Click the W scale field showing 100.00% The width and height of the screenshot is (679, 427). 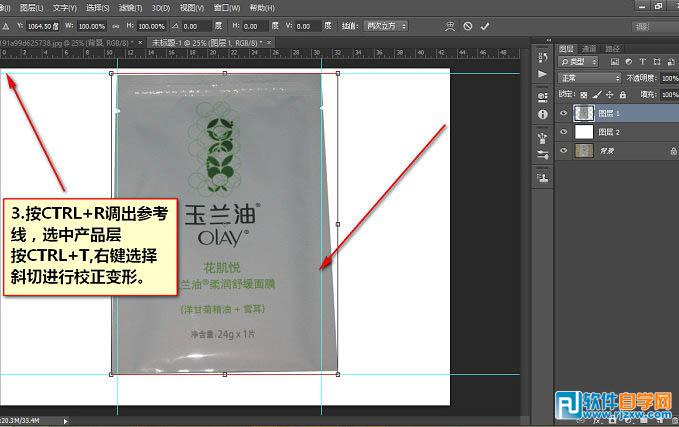[92, 26]
